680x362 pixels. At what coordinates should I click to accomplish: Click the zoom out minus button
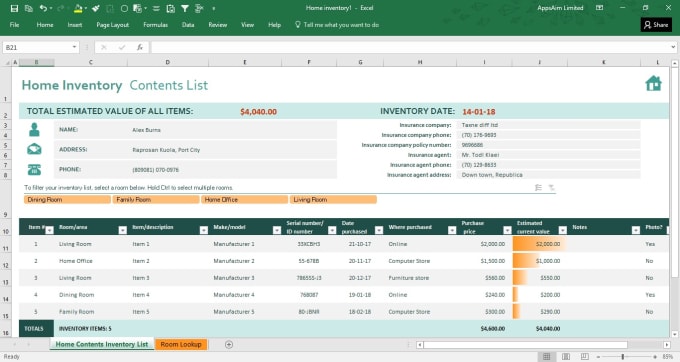598,356
